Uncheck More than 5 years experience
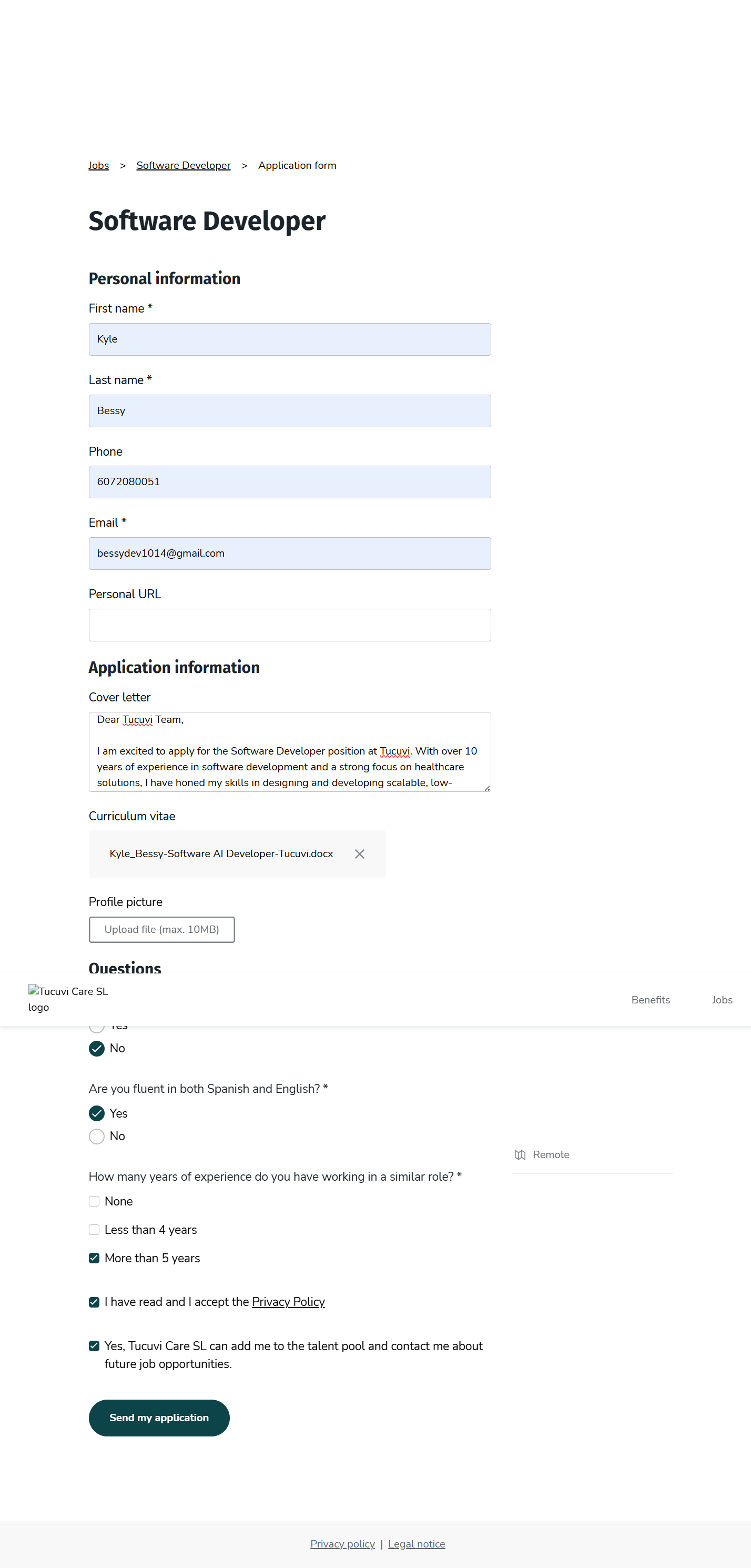The image size is (751, 1568). [94, 1258]
